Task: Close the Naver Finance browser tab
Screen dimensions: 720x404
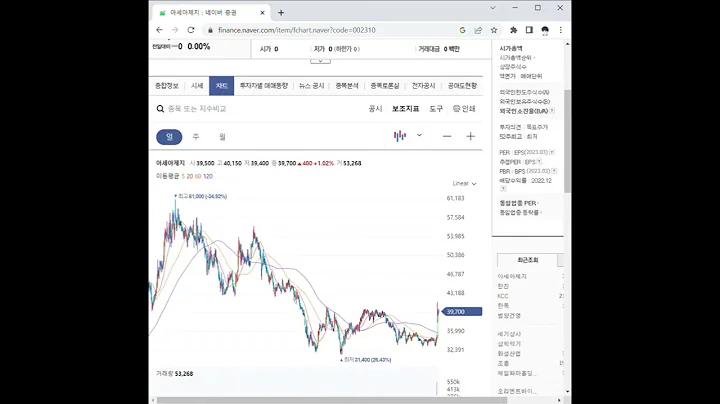Action: [x=262, y=13]
